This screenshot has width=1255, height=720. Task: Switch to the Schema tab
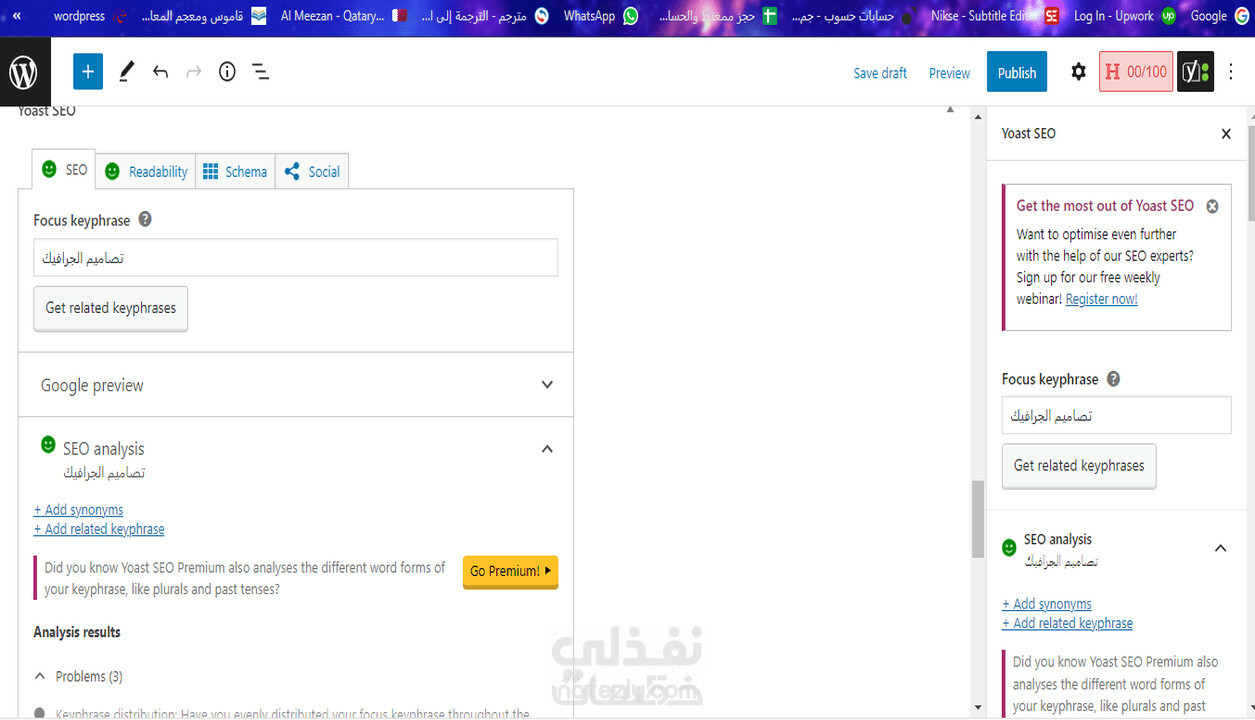(x=235, y=171)
